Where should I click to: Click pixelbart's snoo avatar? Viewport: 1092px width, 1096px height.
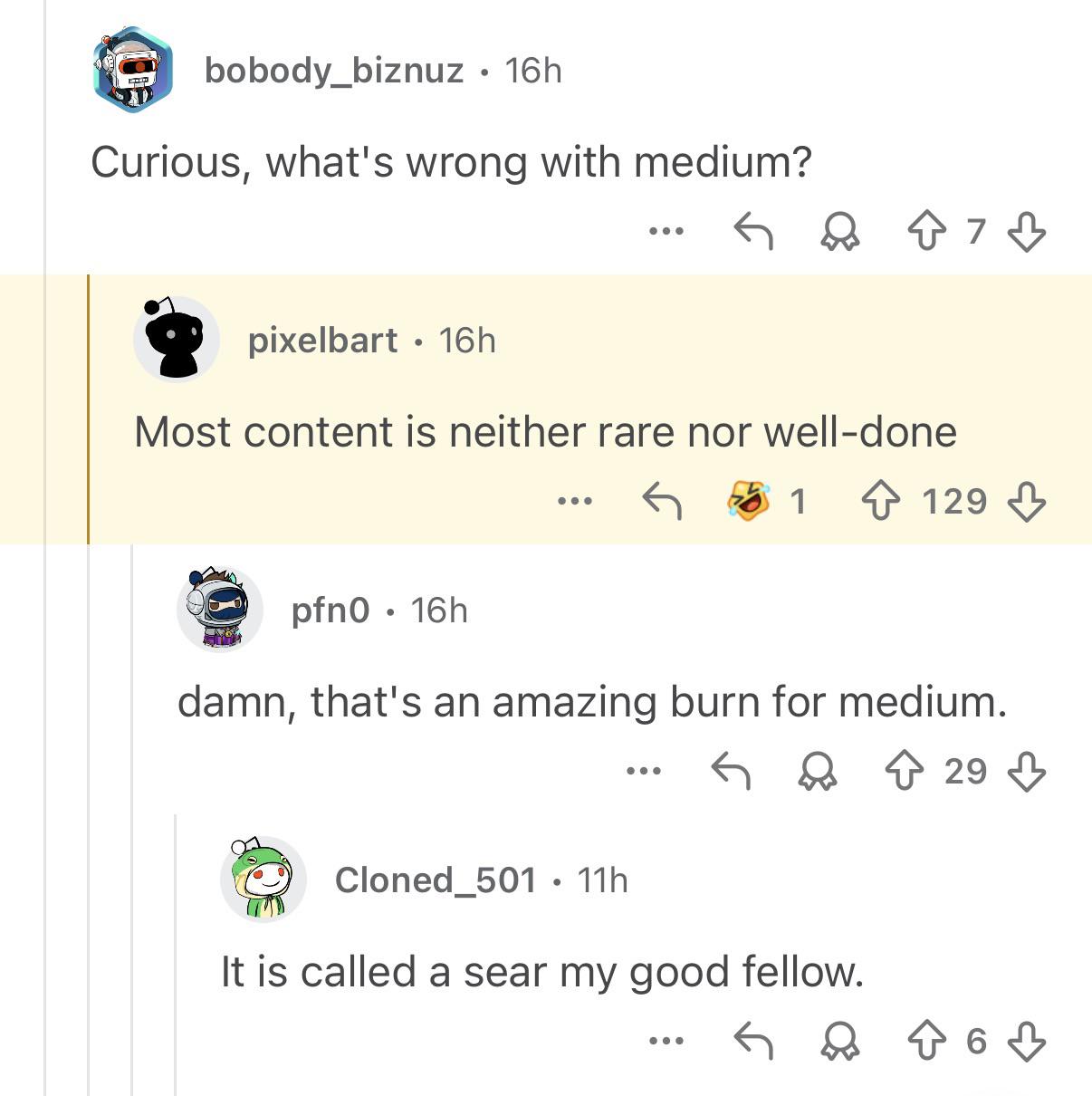(x=176, y=340)
